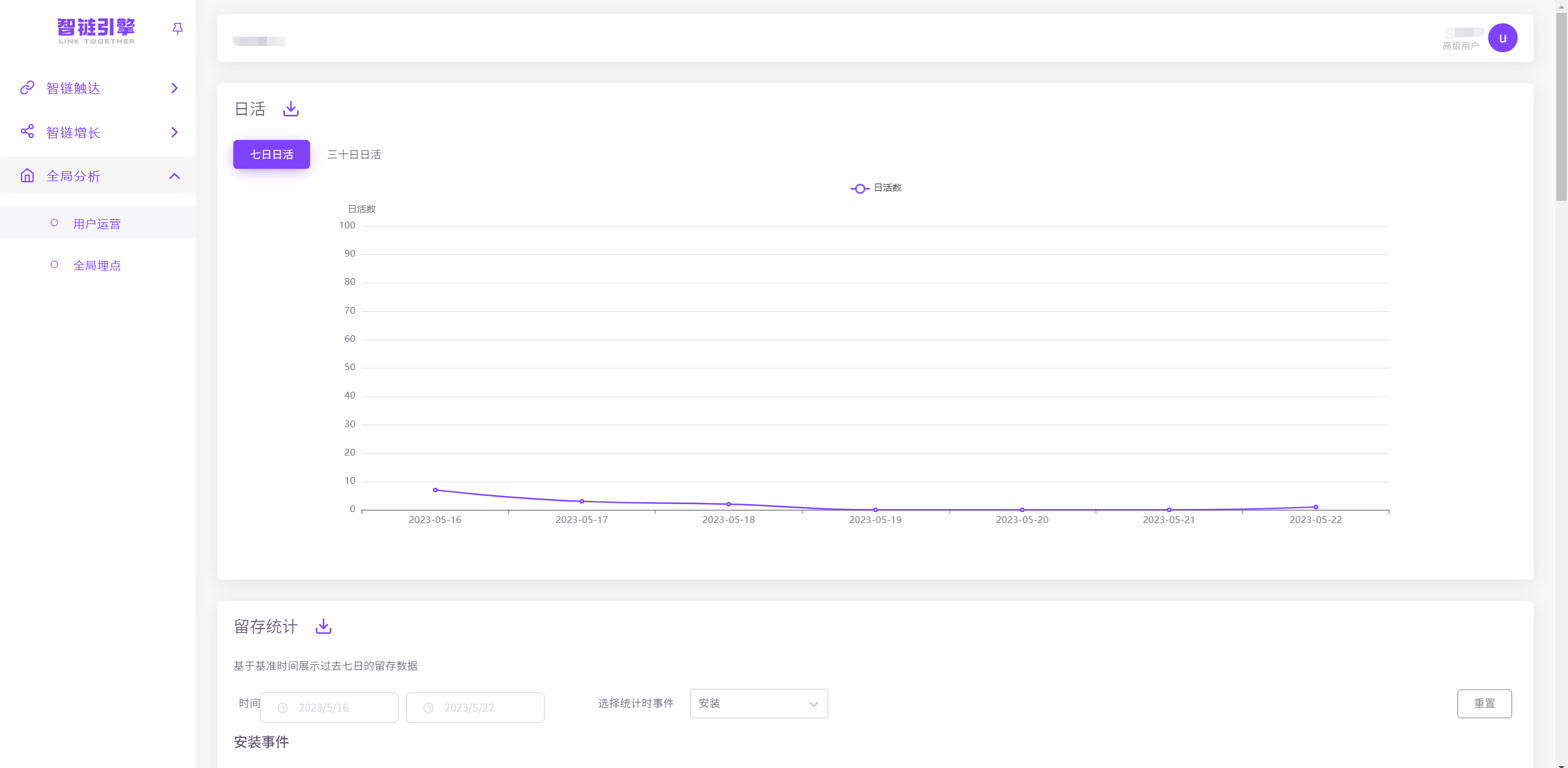Click the 智链触达 menu label
Image resolution: width=1568 pixels, height=768 pixels.
(x=73, y=88)
